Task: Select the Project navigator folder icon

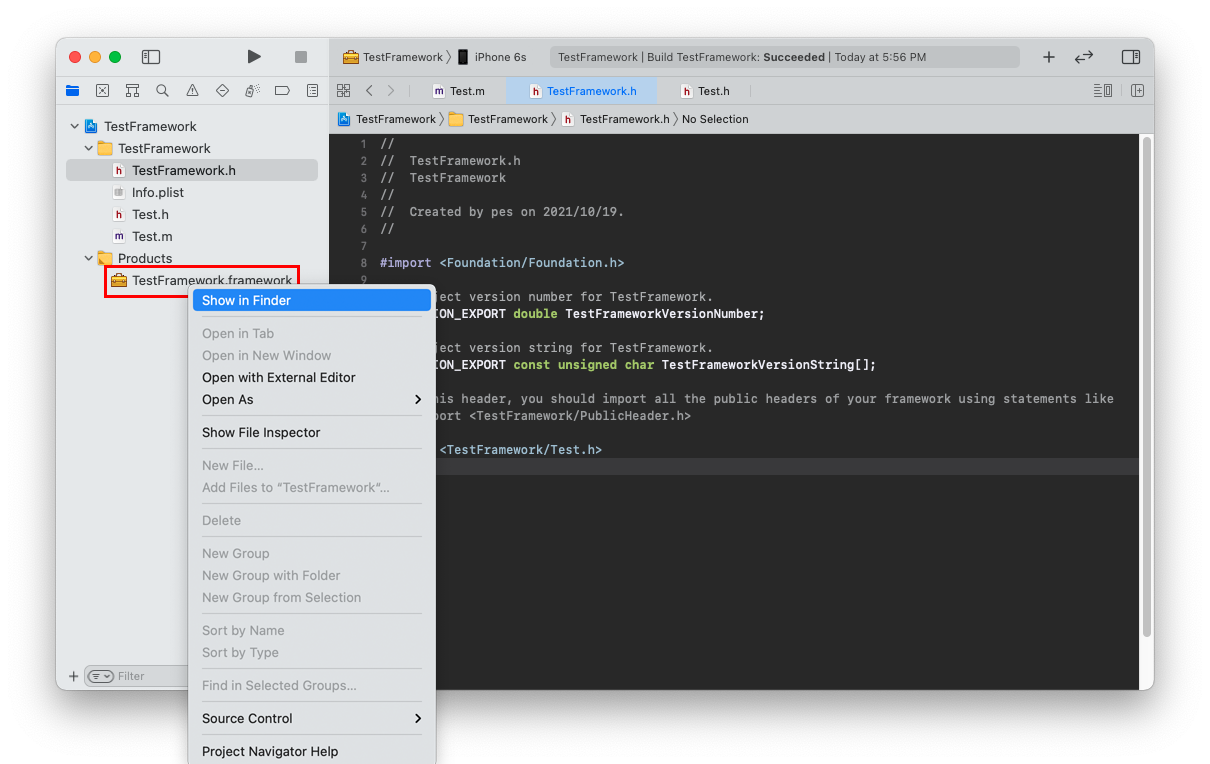Action: point(73,91)
